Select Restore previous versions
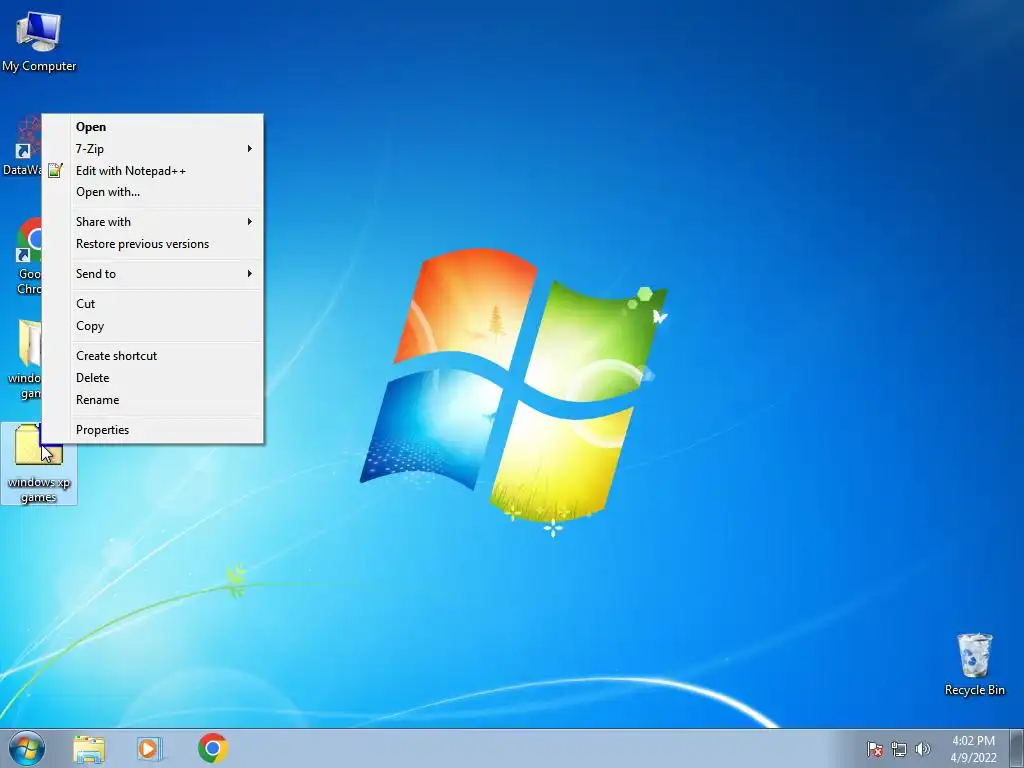Image resolution: width=1024 pixels, height=768 pixels. click(153, 244)
